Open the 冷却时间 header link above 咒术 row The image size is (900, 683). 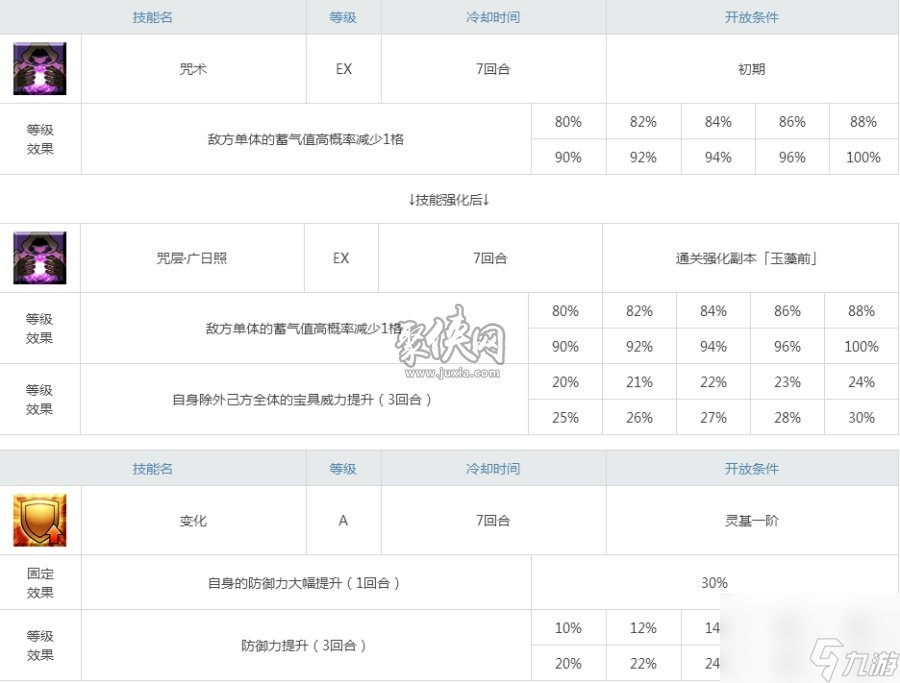point(493,17)
